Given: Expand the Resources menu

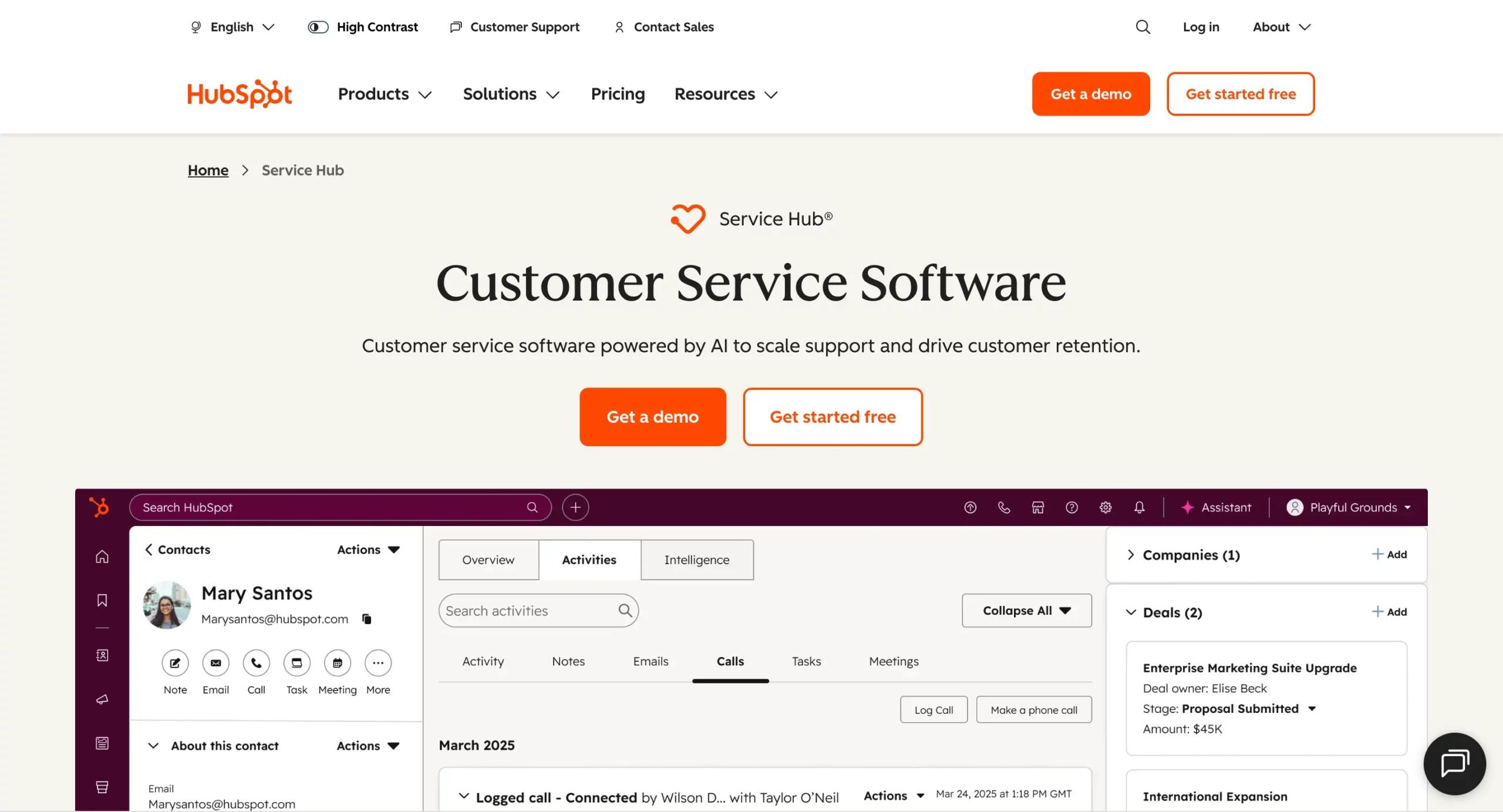Looking at the screenshot, I should 726,94.
